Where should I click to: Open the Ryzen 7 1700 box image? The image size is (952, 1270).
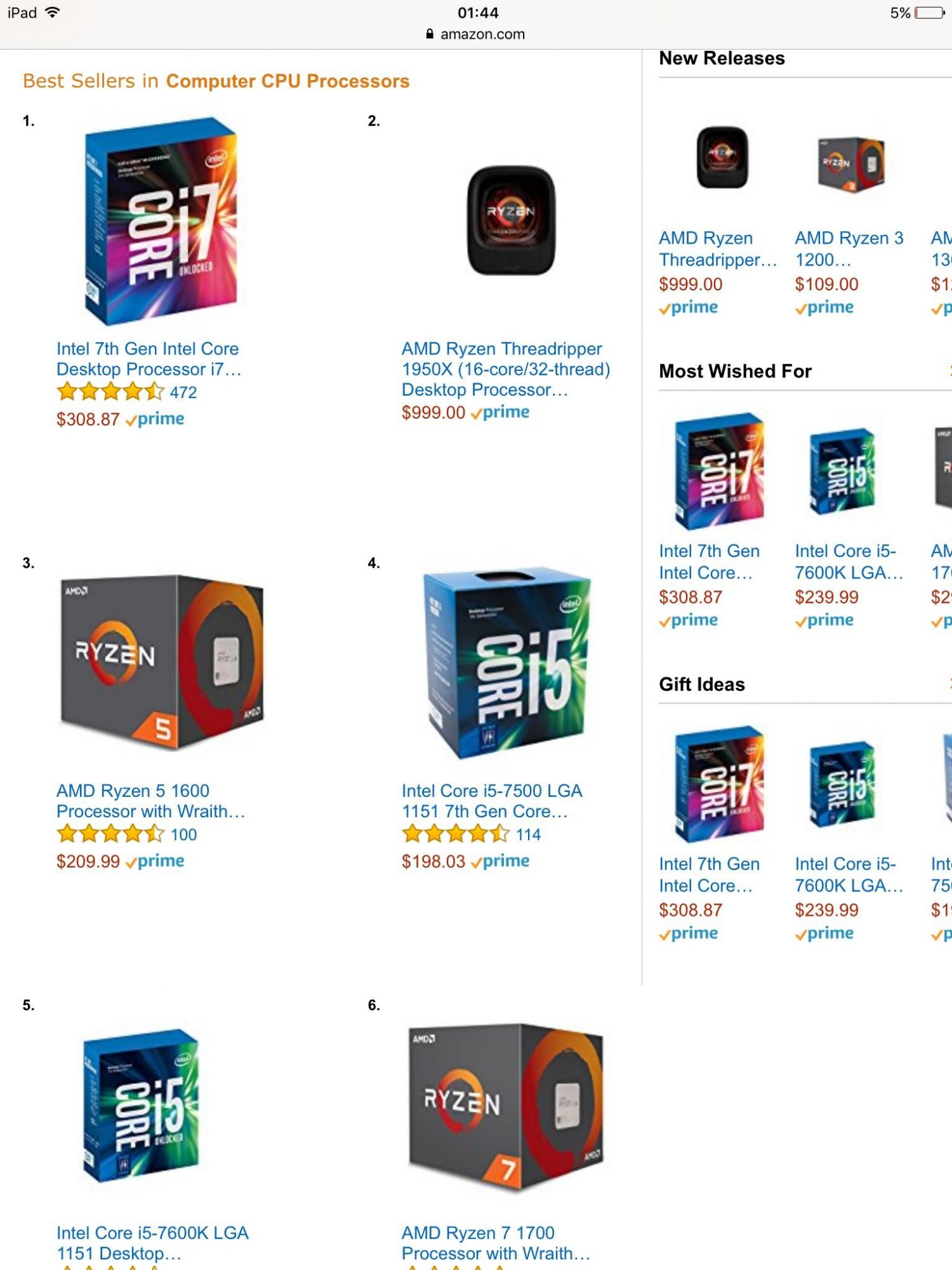coord(506,1105)
